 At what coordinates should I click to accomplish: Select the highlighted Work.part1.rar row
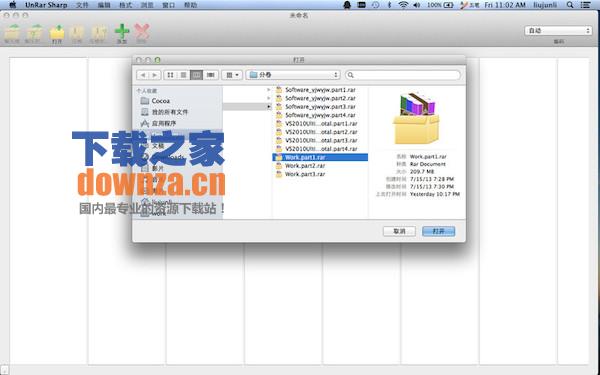320,157
